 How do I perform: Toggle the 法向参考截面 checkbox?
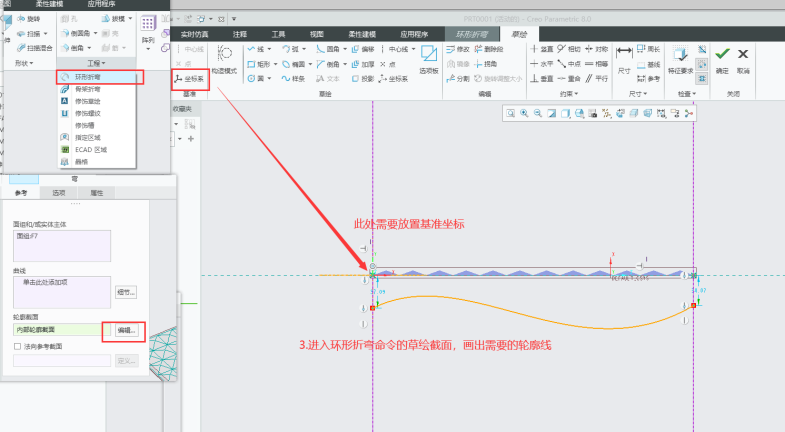click(18, 346)
